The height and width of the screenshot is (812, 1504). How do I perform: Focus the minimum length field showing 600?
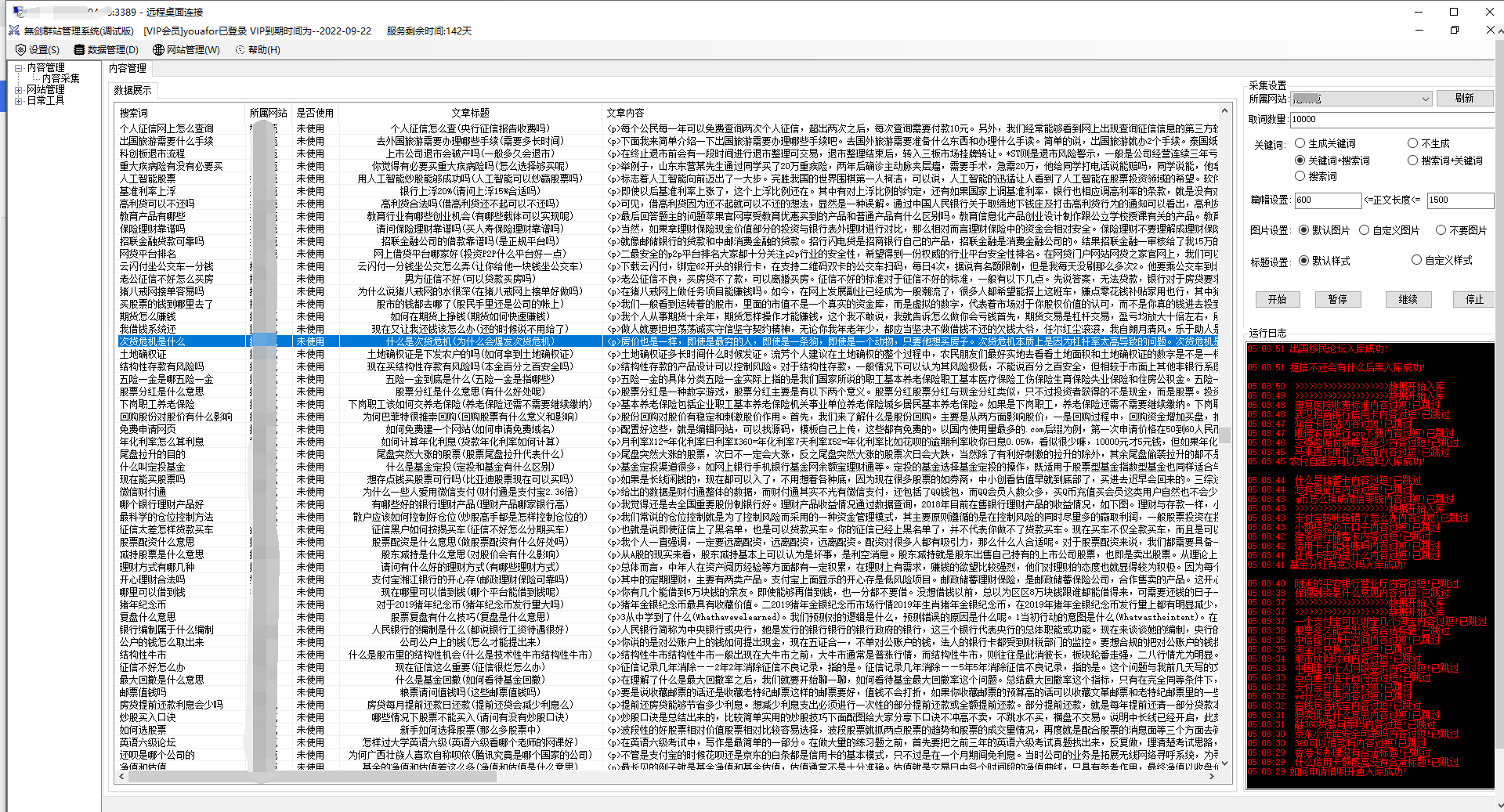coord(1328,200)
